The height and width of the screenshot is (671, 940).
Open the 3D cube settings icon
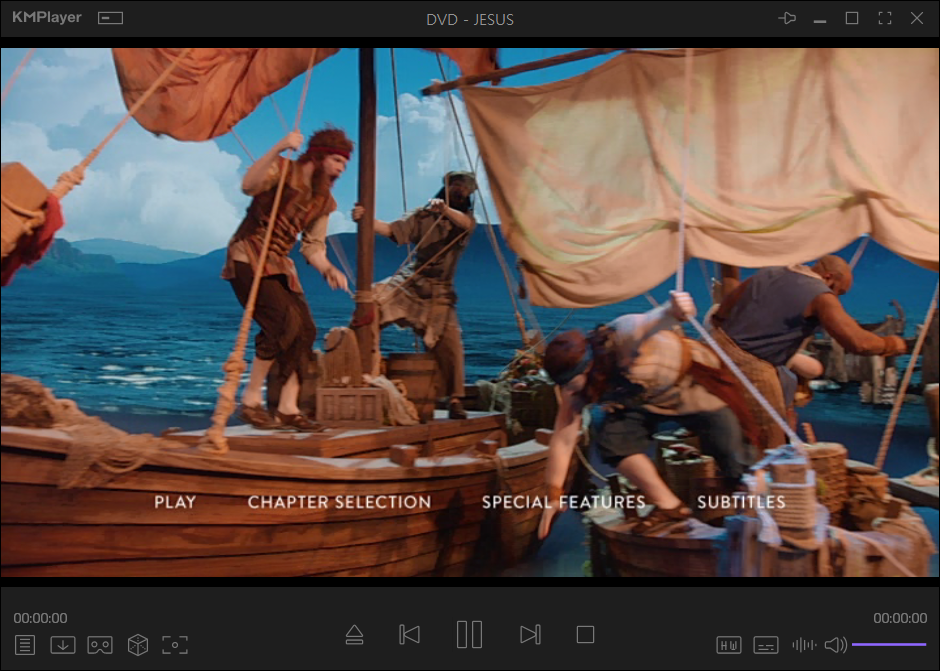[138, 645]
